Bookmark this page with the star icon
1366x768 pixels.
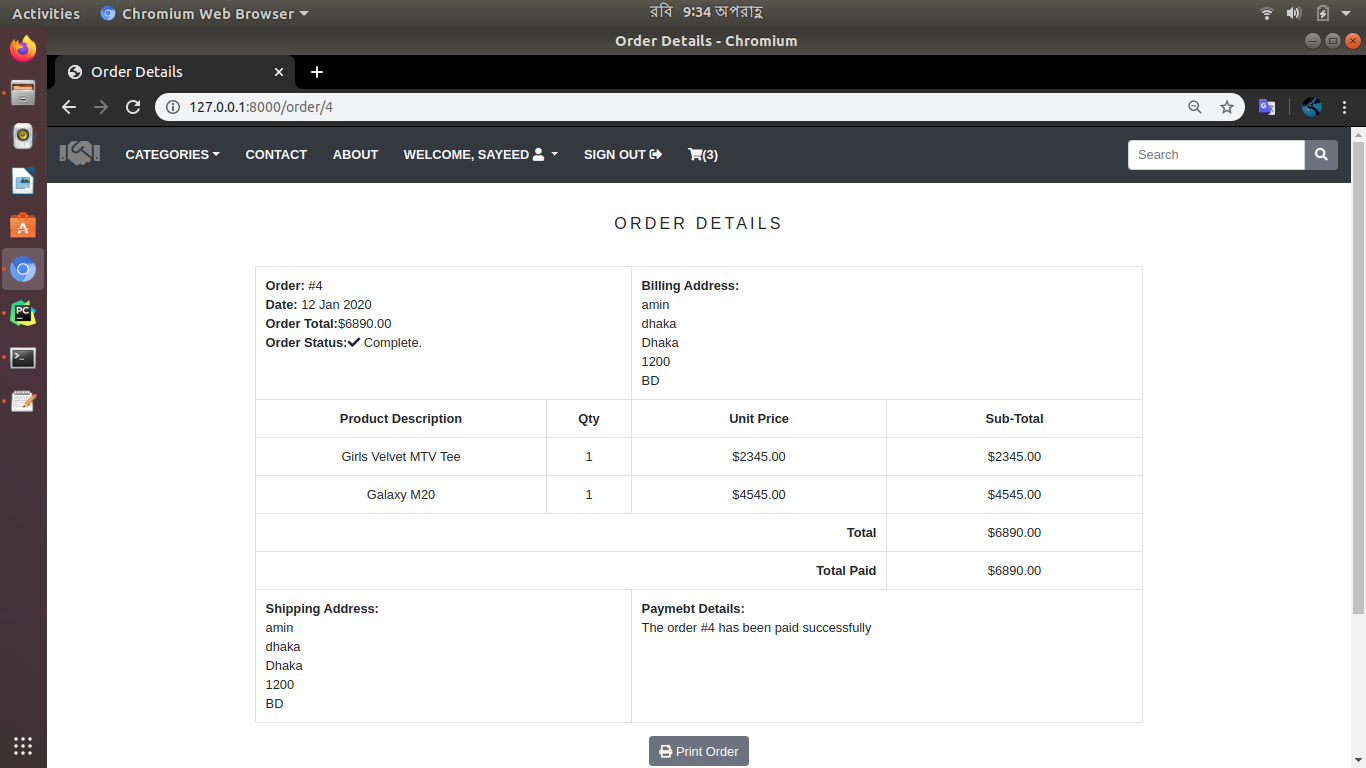tap(1227, 107)
